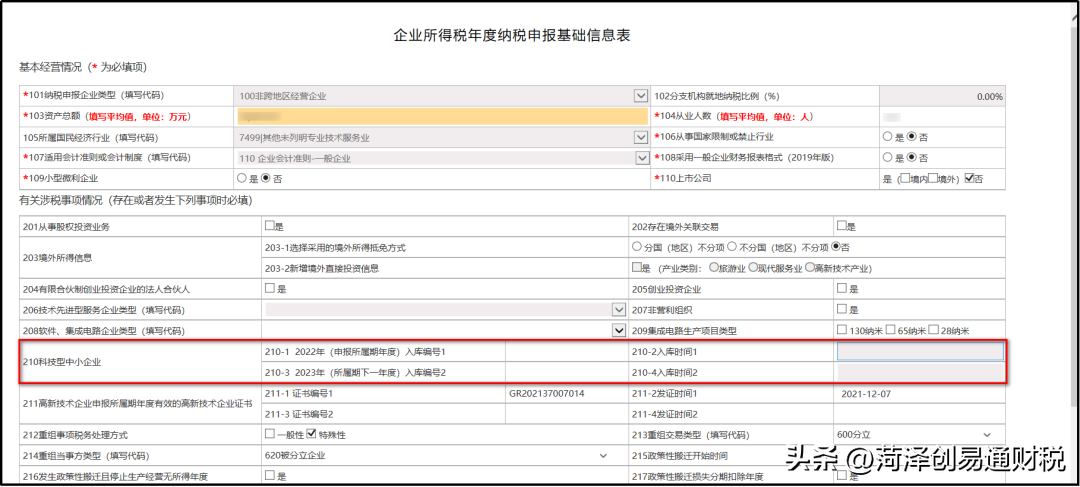Check 是 for 204有限合伙制创业投资企业的法人合伙人

[x=270, y=289]
